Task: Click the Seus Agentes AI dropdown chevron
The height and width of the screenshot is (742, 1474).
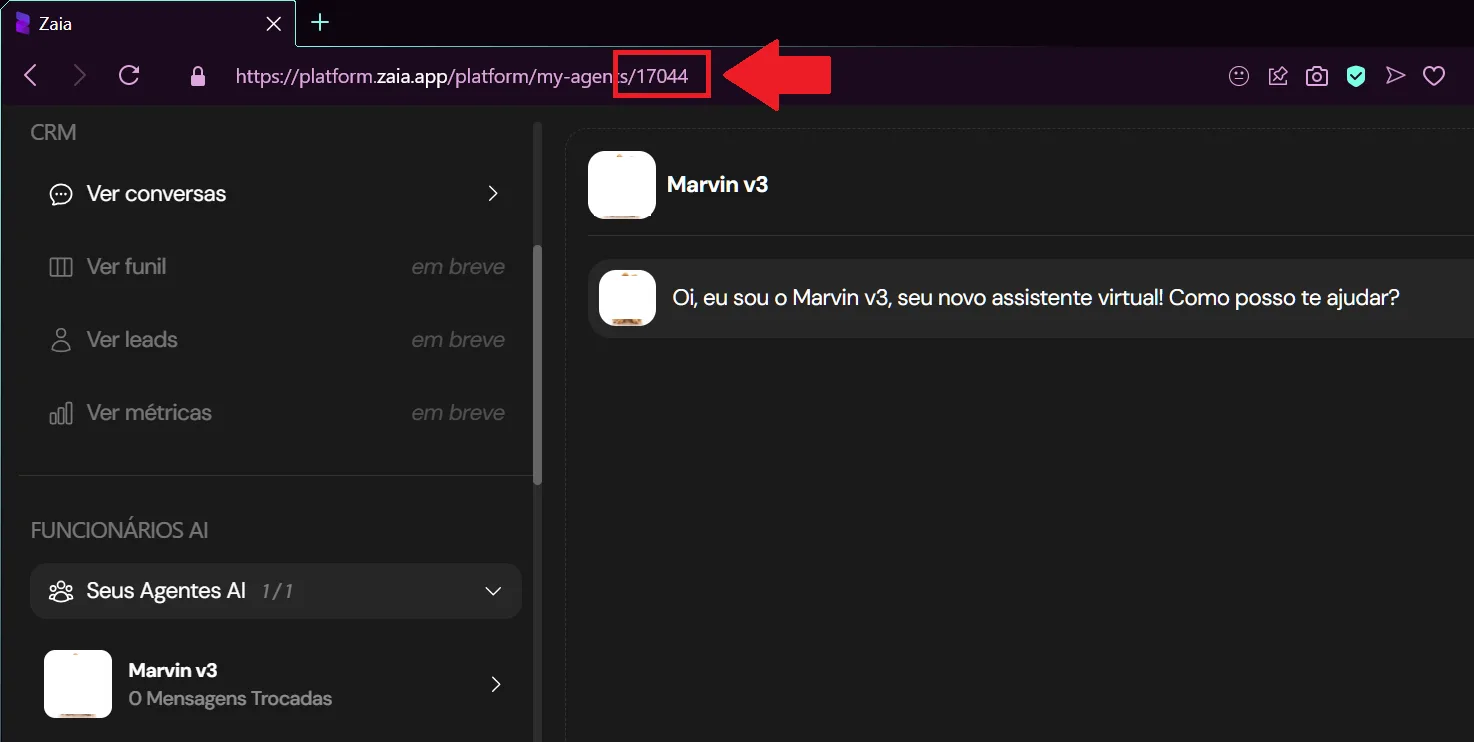Action: (x=493, y=591)
